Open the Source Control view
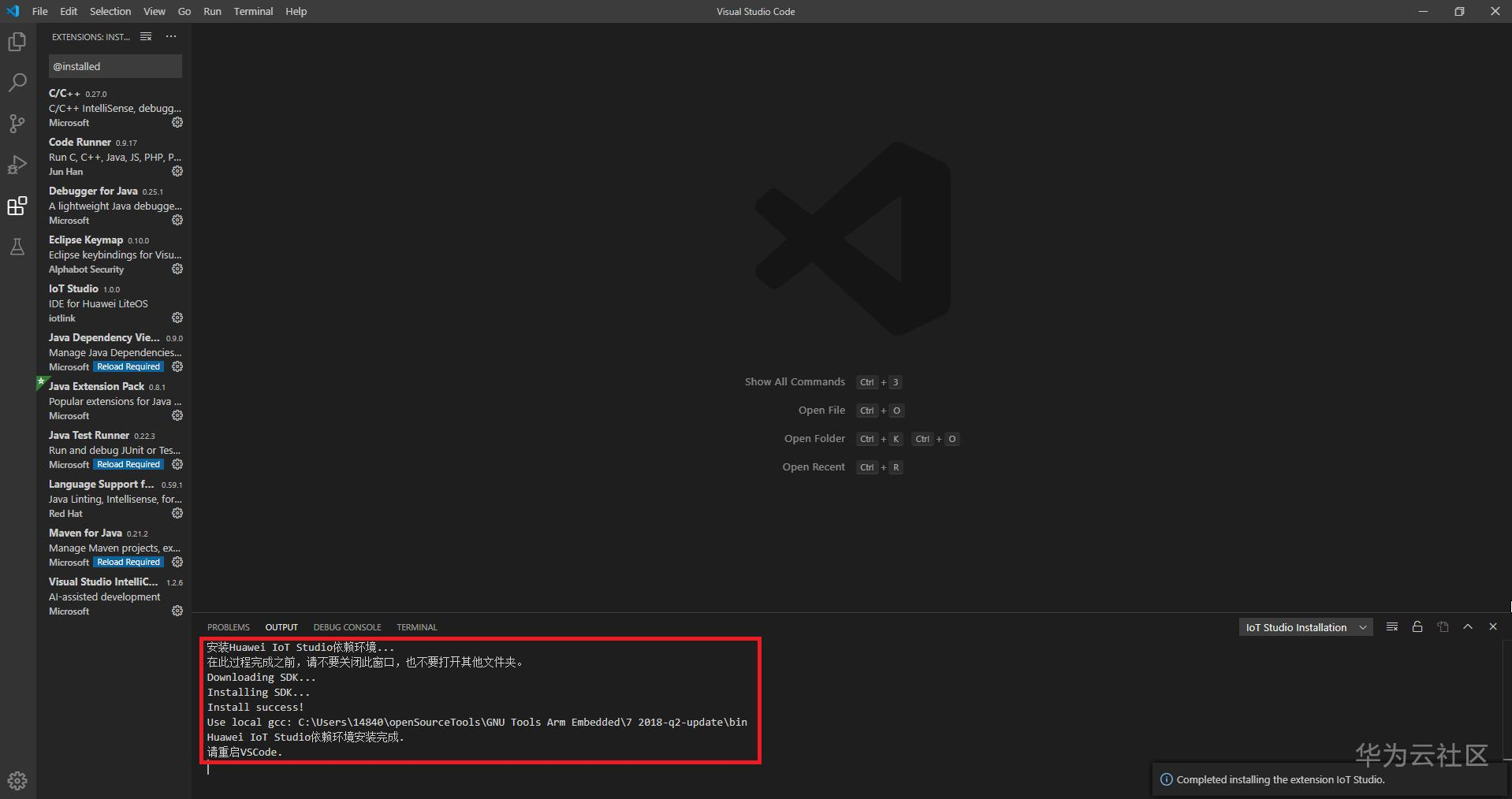This screenshot has height=799, width=1512. coord(17,124)
